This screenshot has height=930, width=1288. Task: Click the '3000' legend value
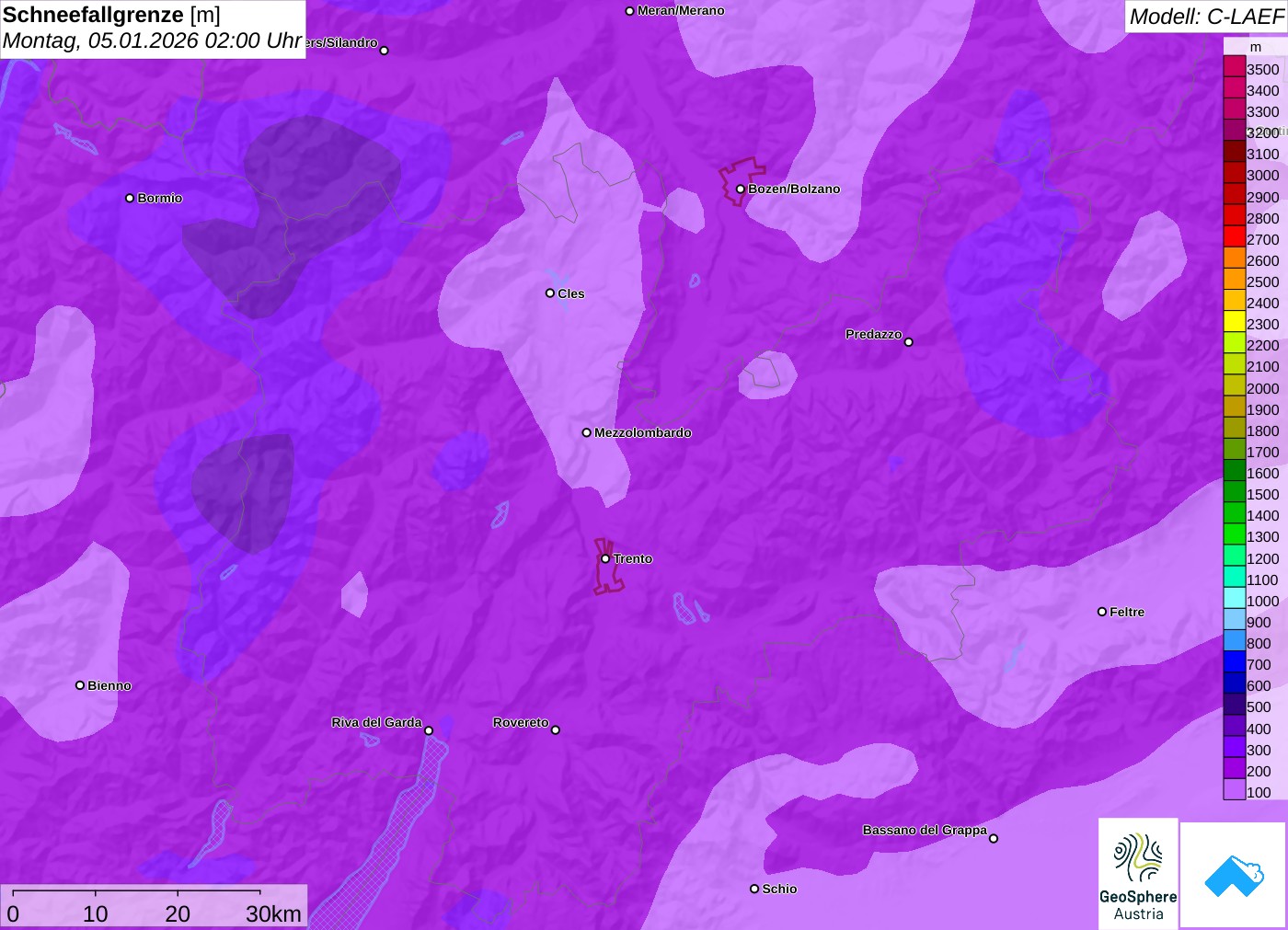point(1263,175)
